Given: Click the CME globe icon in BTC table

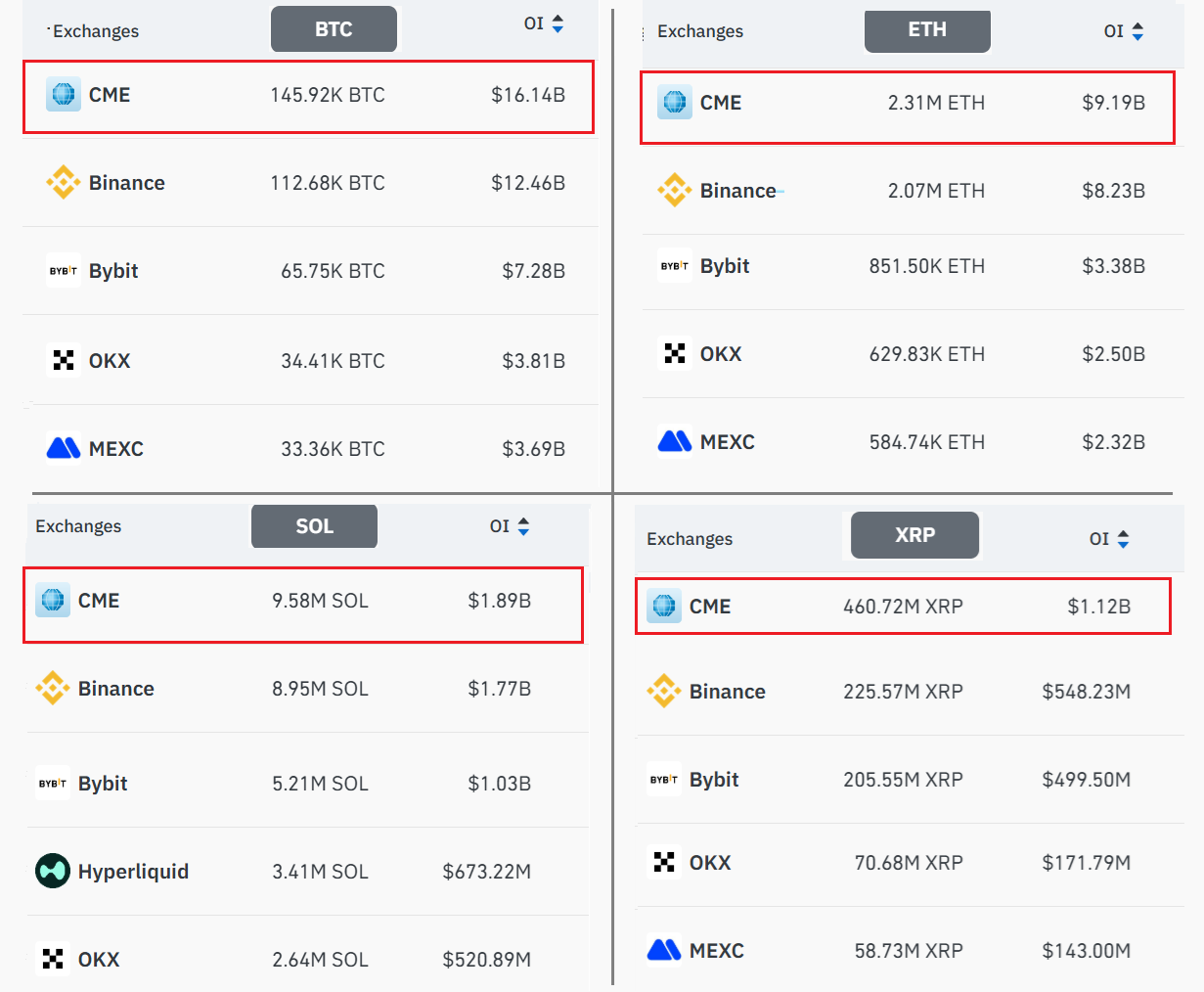Looking at the screenshot, I should [64, 95].
